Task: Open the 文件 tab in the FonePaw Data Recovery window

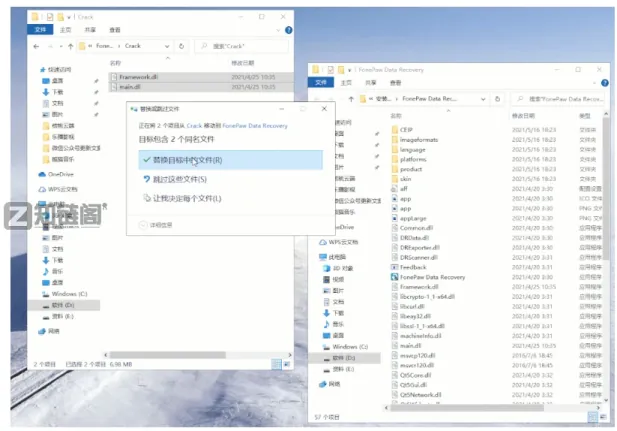Action: pyautogui.click(x=321, y=82)
